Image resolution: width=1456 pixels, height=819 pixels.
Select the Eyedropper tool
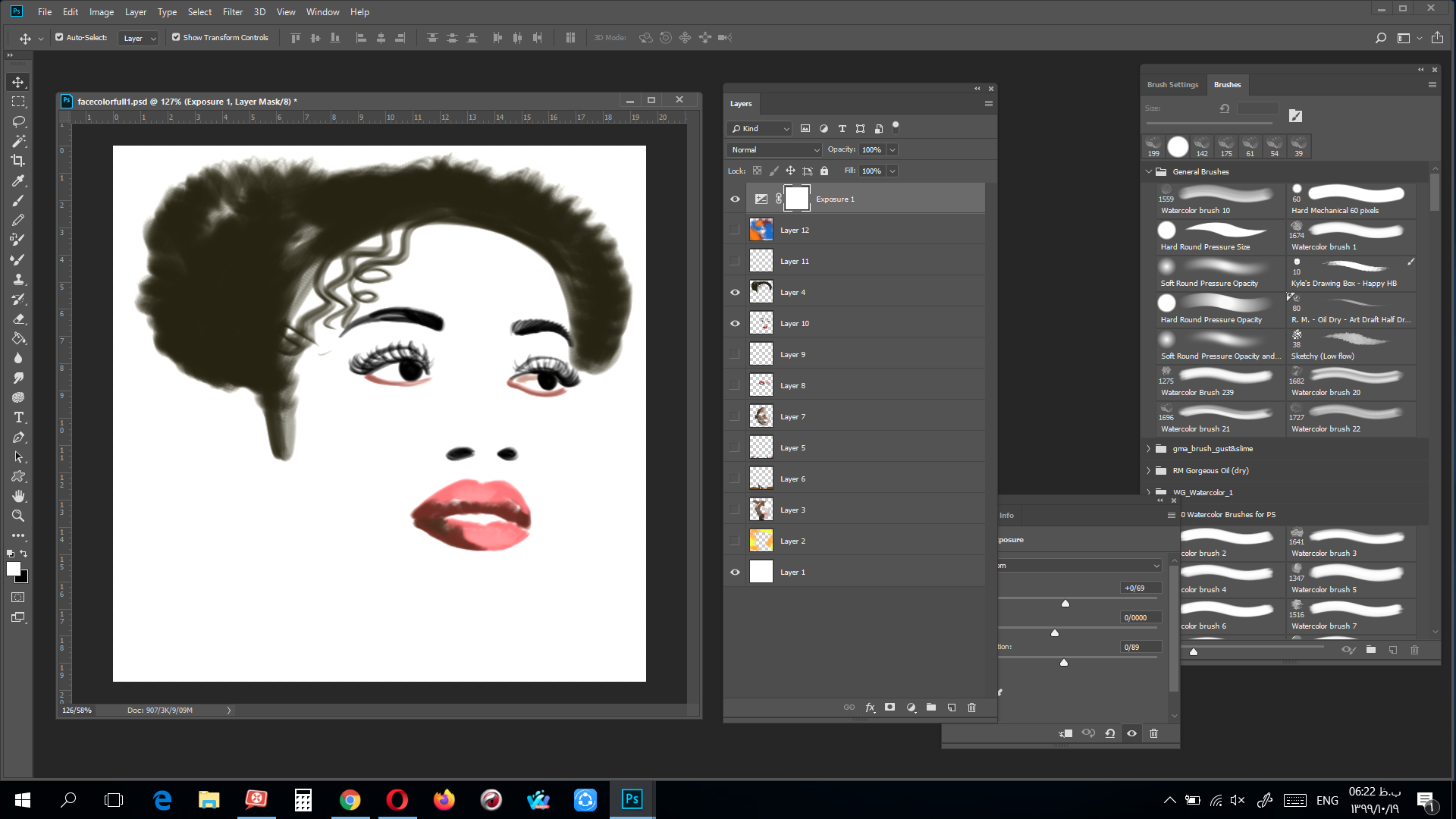18,180
